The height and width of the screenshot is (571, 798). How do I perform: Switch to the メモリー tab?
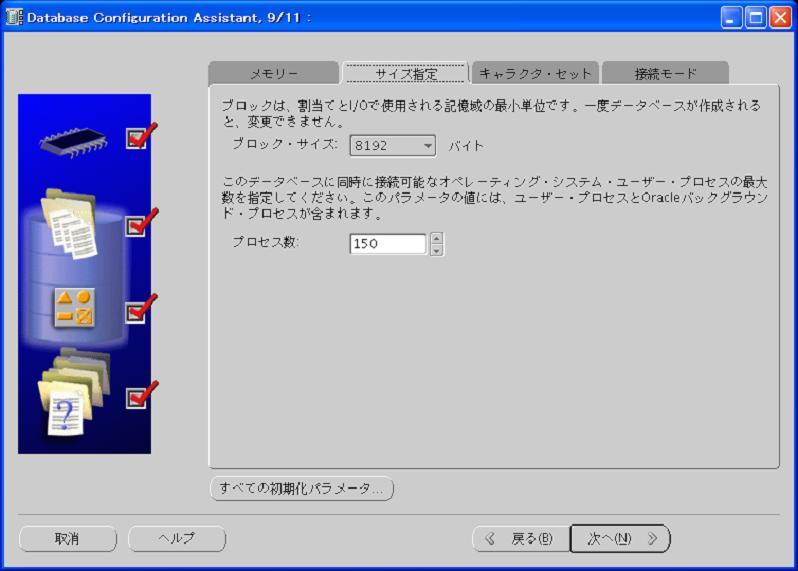coord(274,73)
